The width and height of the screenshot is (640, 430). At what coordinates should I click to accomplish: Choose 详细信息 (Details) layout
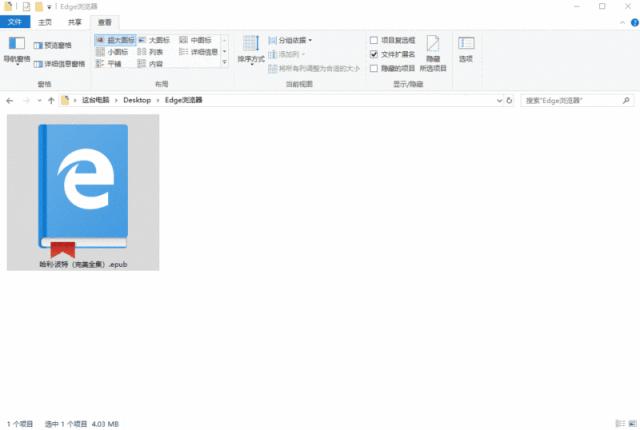click(x=198, y=52)
